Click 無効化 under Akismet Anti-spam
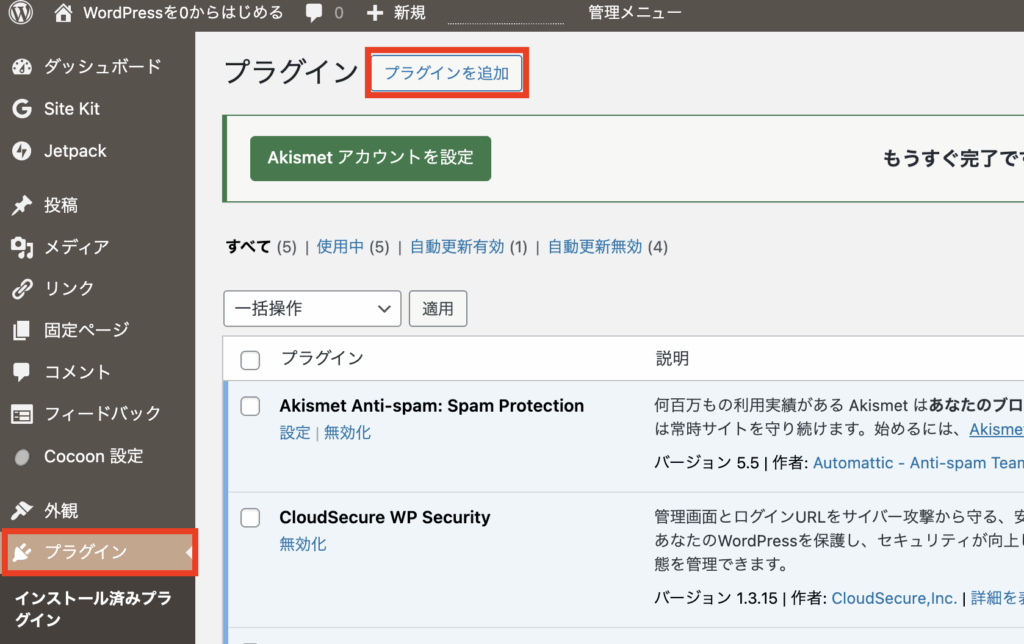This screenshot has width=1024, height=644. point(347,432)
